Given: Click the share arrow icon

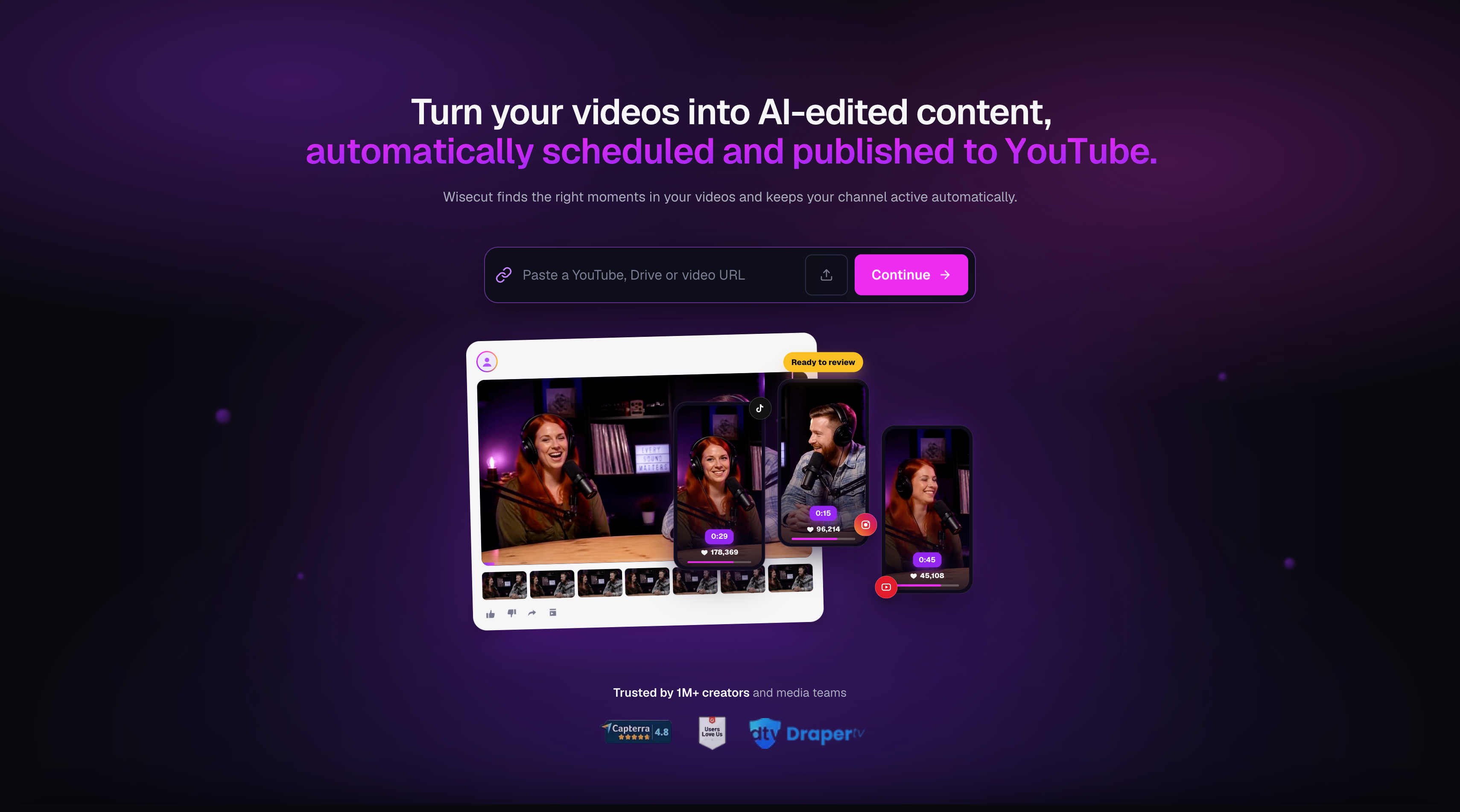Looking at the screenshot, I should (x=531, y=613).
